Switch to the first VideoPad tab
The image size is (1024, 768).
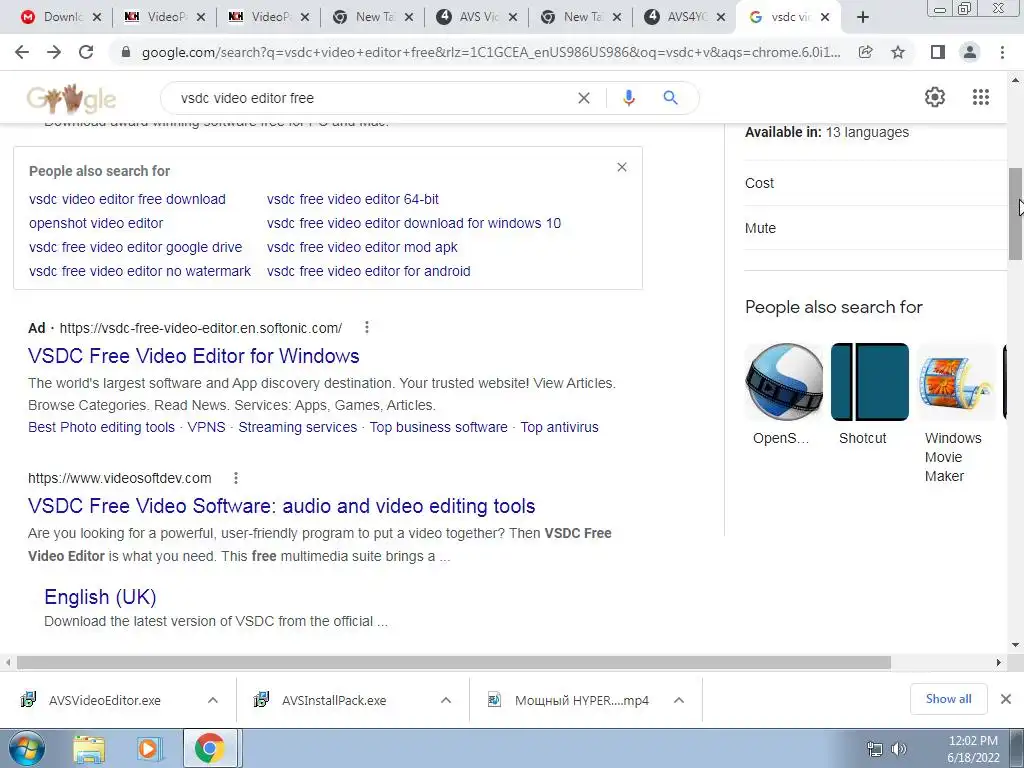163,17
